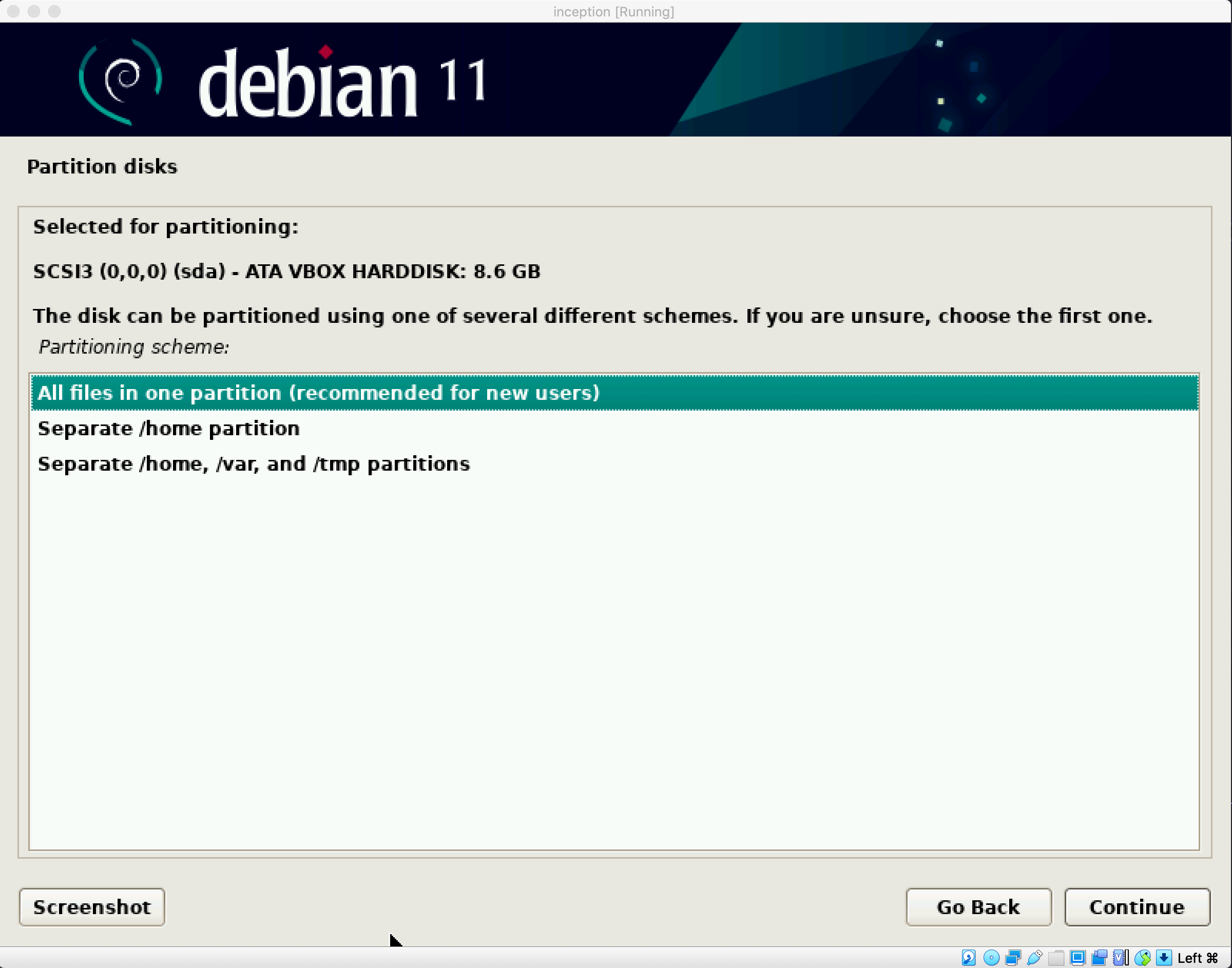Click the hard disk activity status icon
The width and height of the screenshot is (1232, 968).
click(x=969, y=958)
